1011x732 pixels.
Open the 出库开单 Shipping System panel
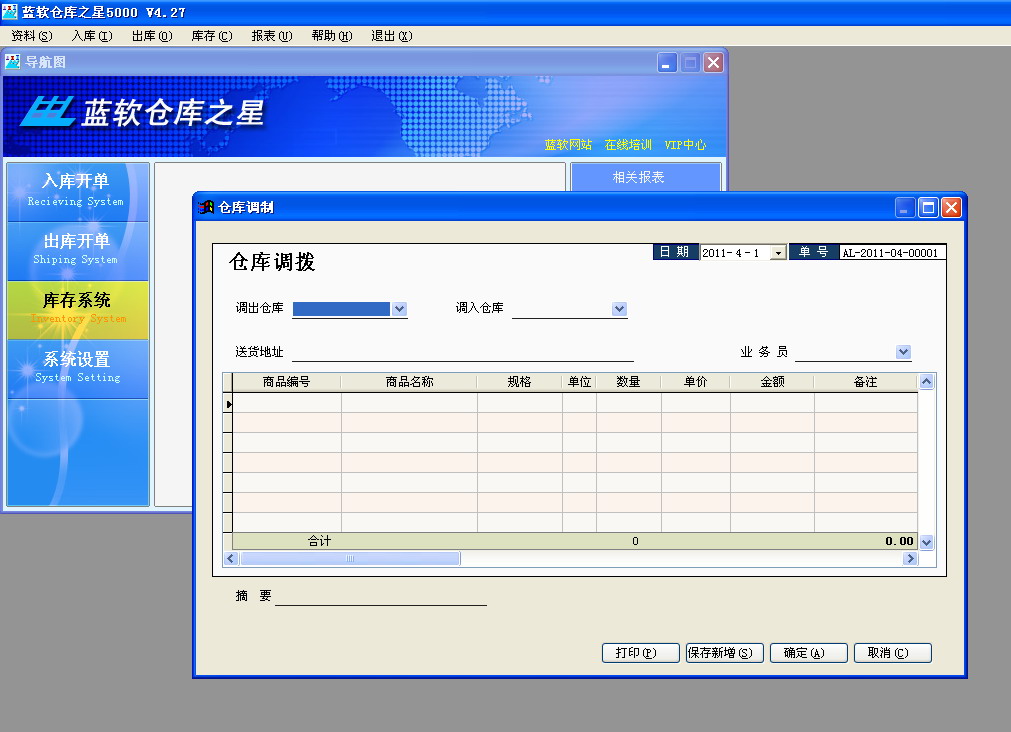coord(77,249)
